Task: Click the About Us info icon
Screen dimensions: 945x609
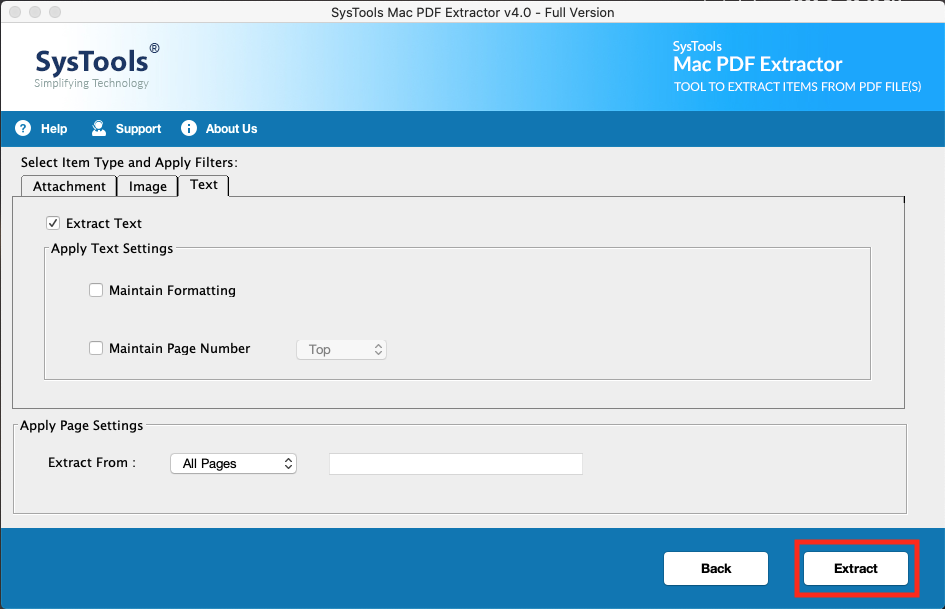Action: [189, 128]
